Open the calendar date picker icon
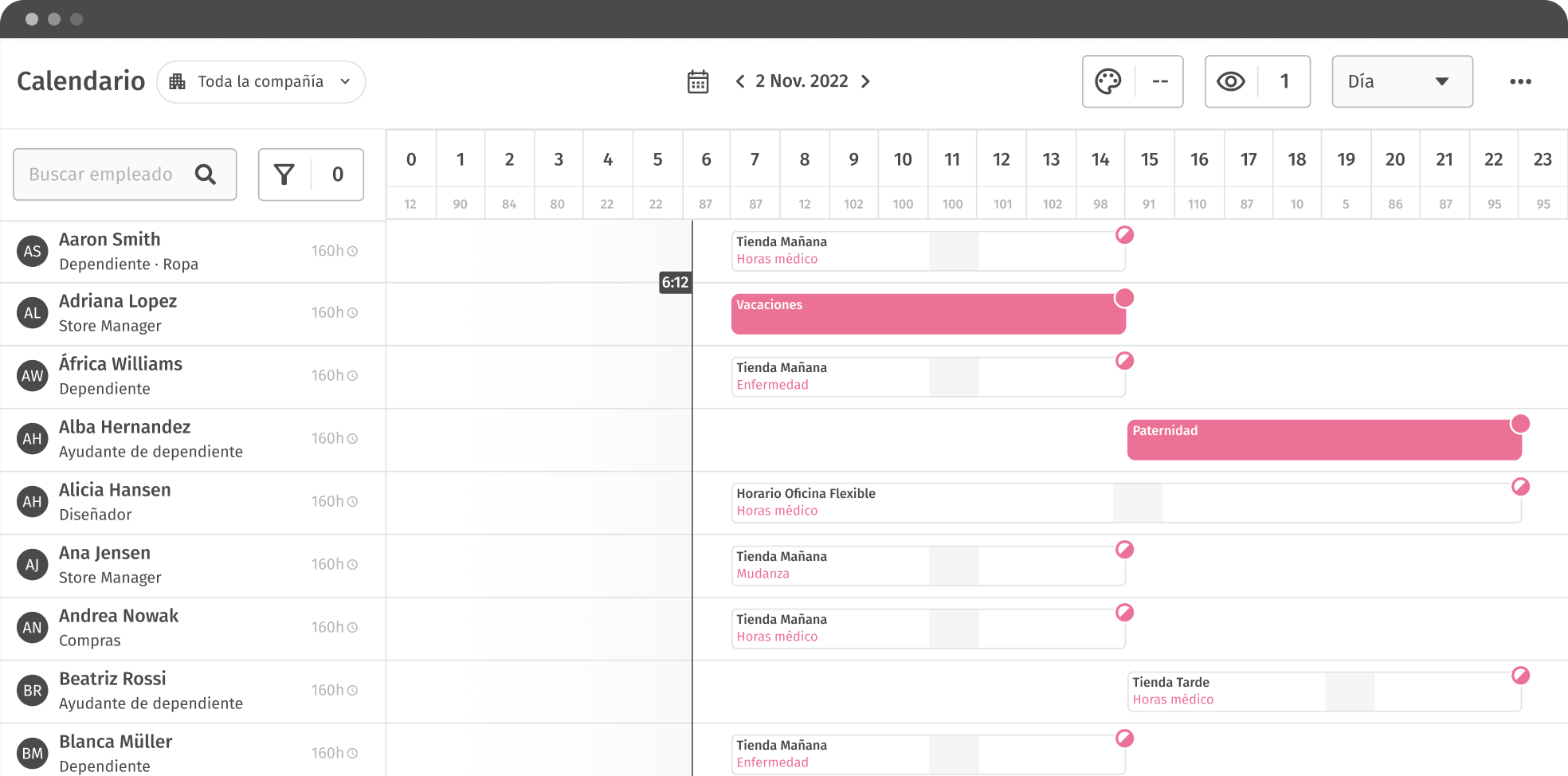1568x776 pixels. (x=698, y=81)
